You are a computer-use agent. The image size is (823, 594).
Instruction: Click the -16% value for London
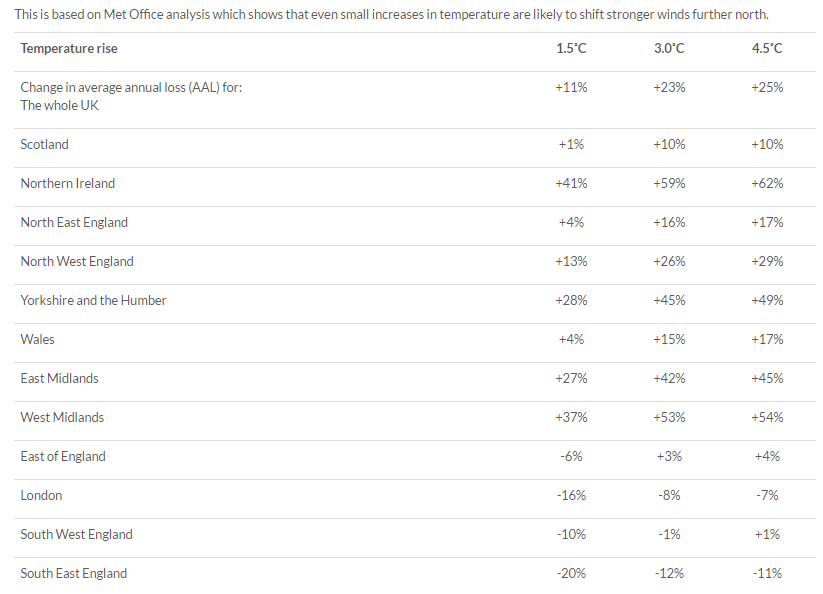(x=571, y=495)
